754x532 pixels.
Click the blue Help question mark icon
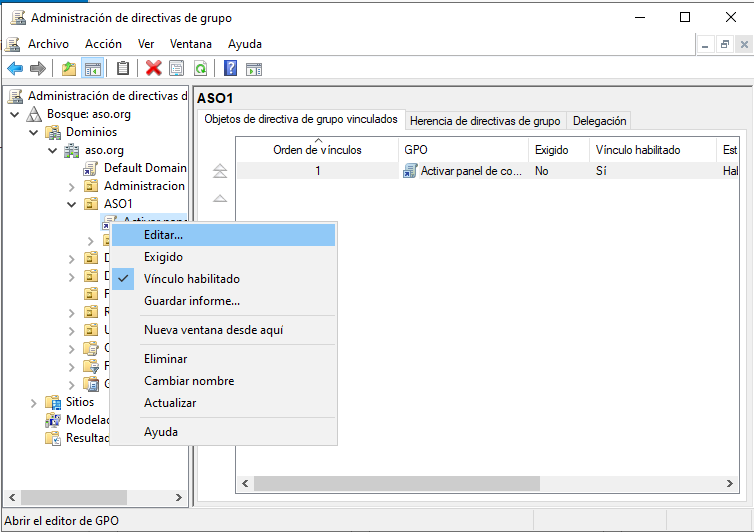pyautogui.click(x=230, y=68)
